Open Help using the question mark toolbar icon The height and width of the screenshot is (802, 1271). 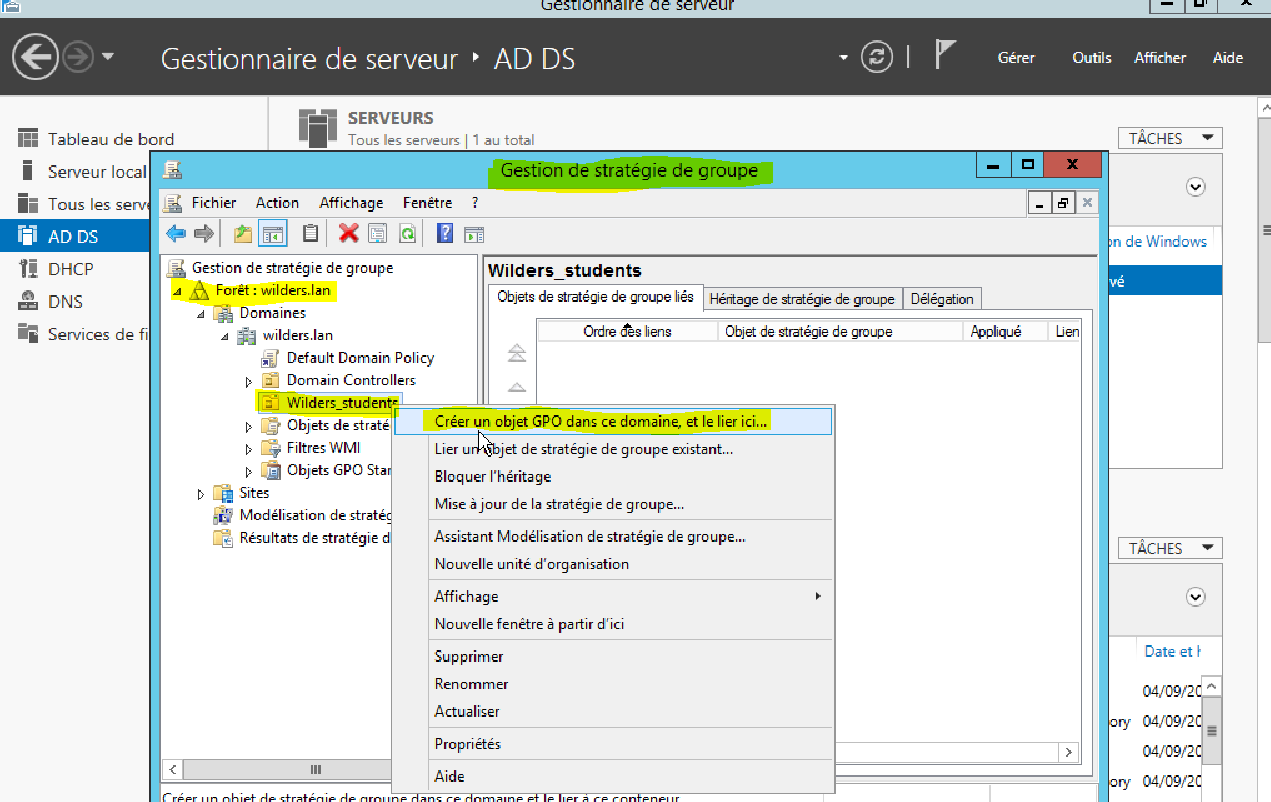point(446,233)
